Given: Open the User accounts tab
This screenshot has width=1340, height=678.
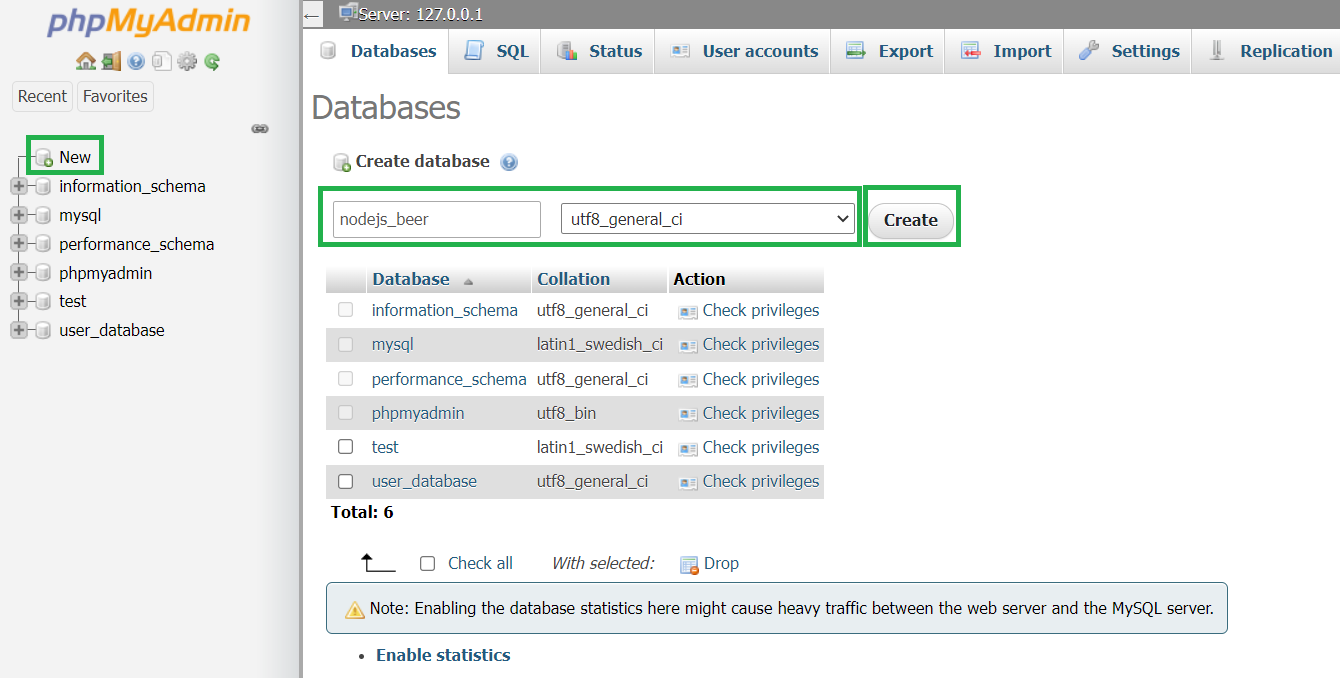Looking at the screenshot, I should (x=745, y=51).
